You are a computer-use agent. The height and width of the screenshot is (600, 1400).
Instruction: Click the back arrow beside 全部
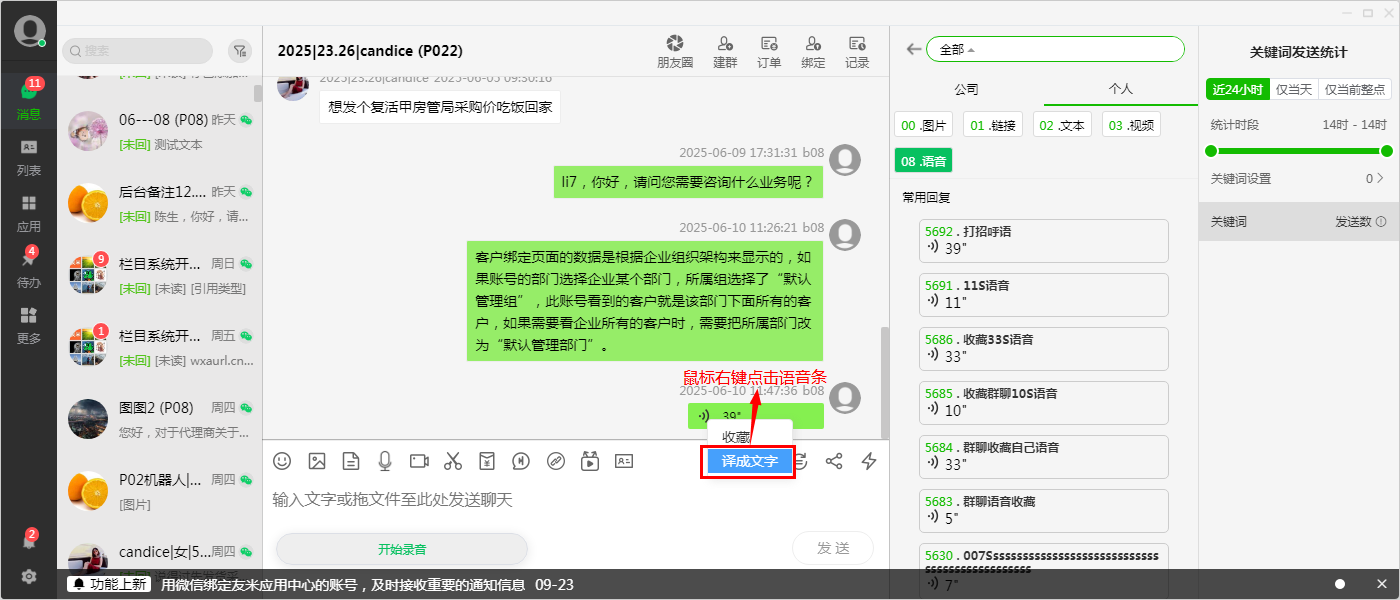pyautogui.click(x=913, y=48)
